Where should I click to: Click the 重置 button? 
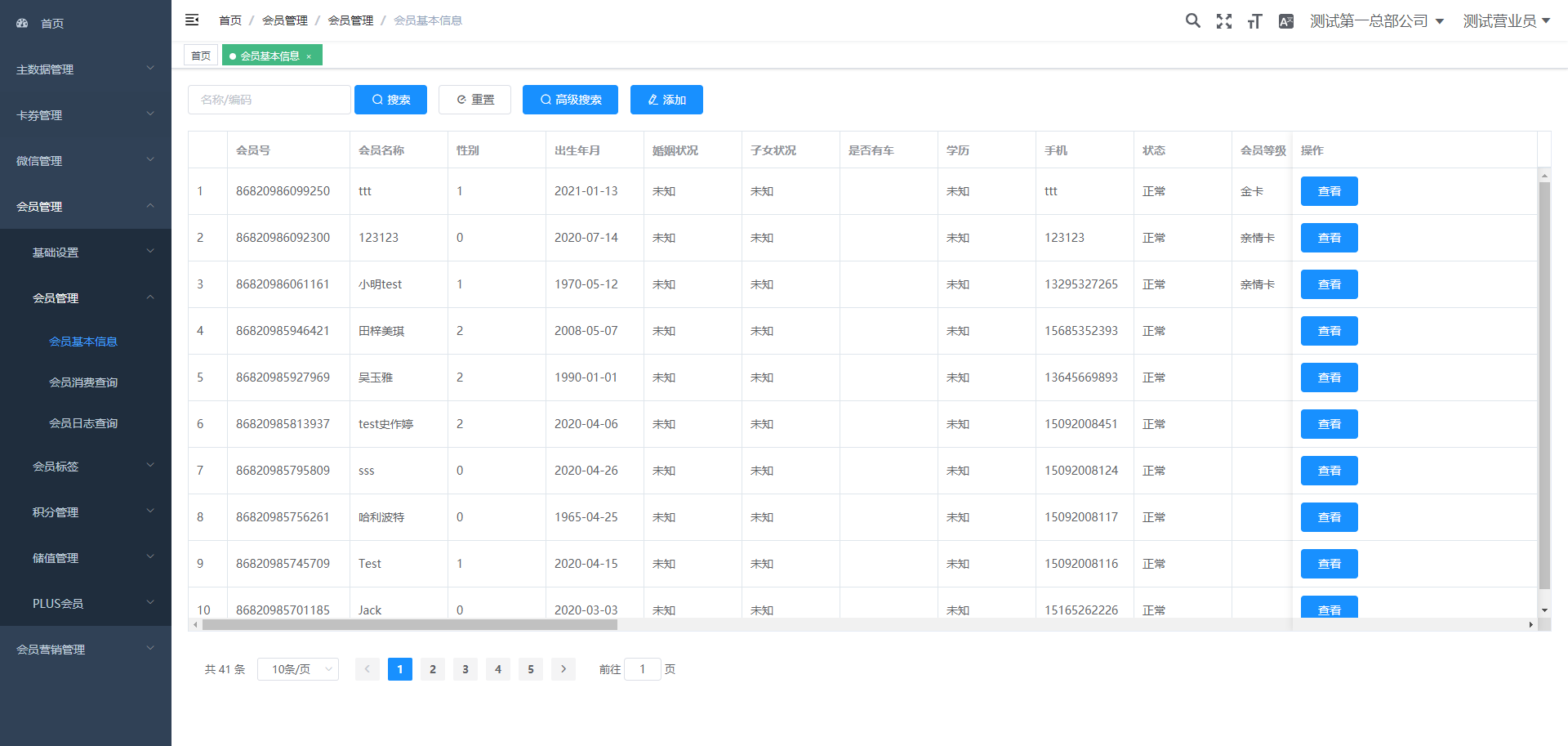pos(474,100)
